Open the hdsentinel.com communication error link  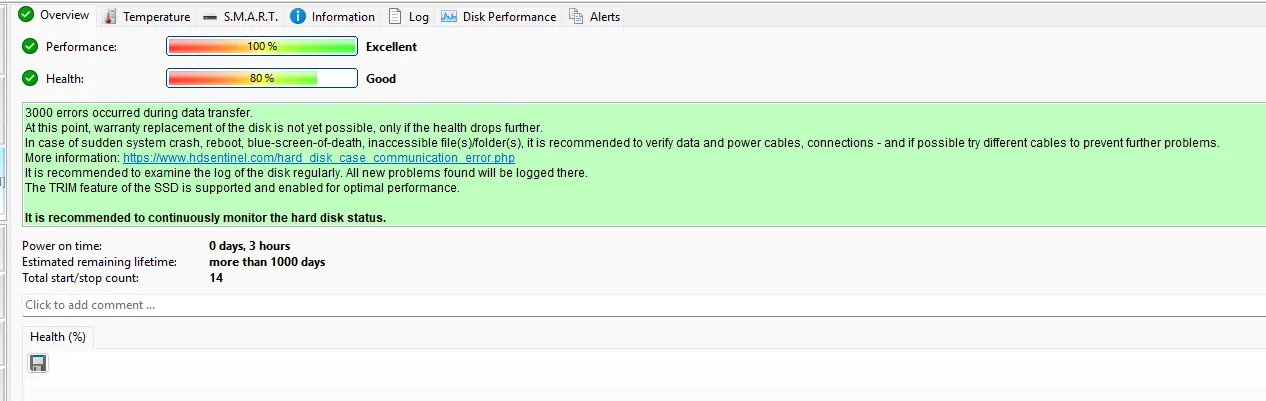coord(318,158)
